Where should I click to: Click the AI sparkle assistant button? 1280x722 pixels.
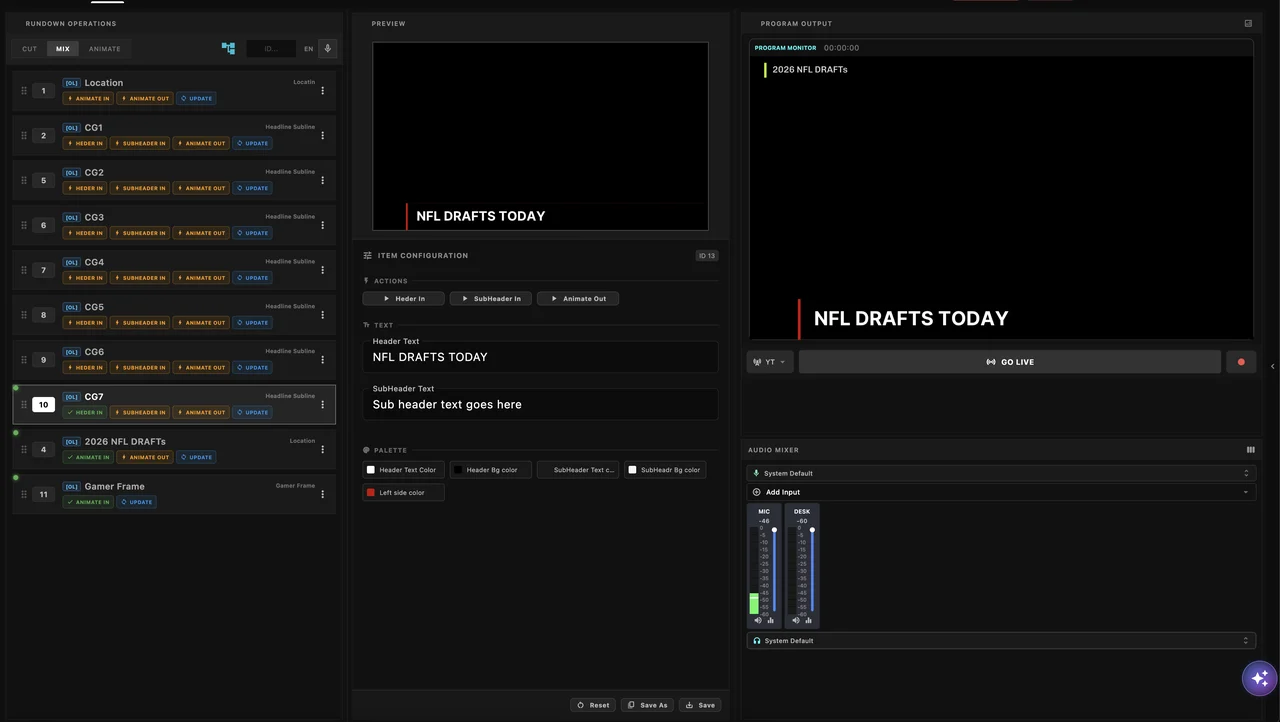click(1259, 678)
